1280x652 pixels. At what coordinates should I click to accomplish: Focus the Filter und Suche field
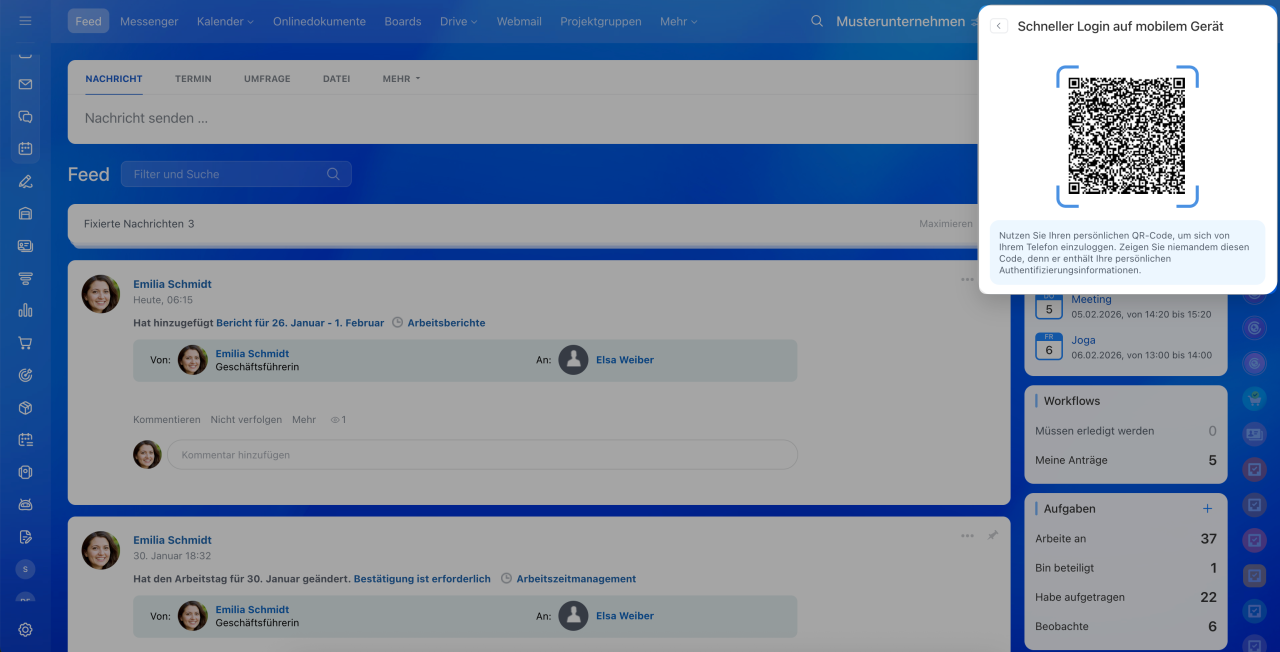[236, 174]
